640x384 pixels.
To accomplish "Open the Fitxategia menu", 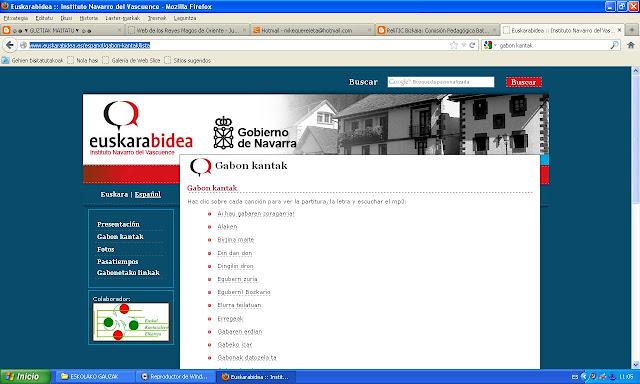I will (16, 18).
